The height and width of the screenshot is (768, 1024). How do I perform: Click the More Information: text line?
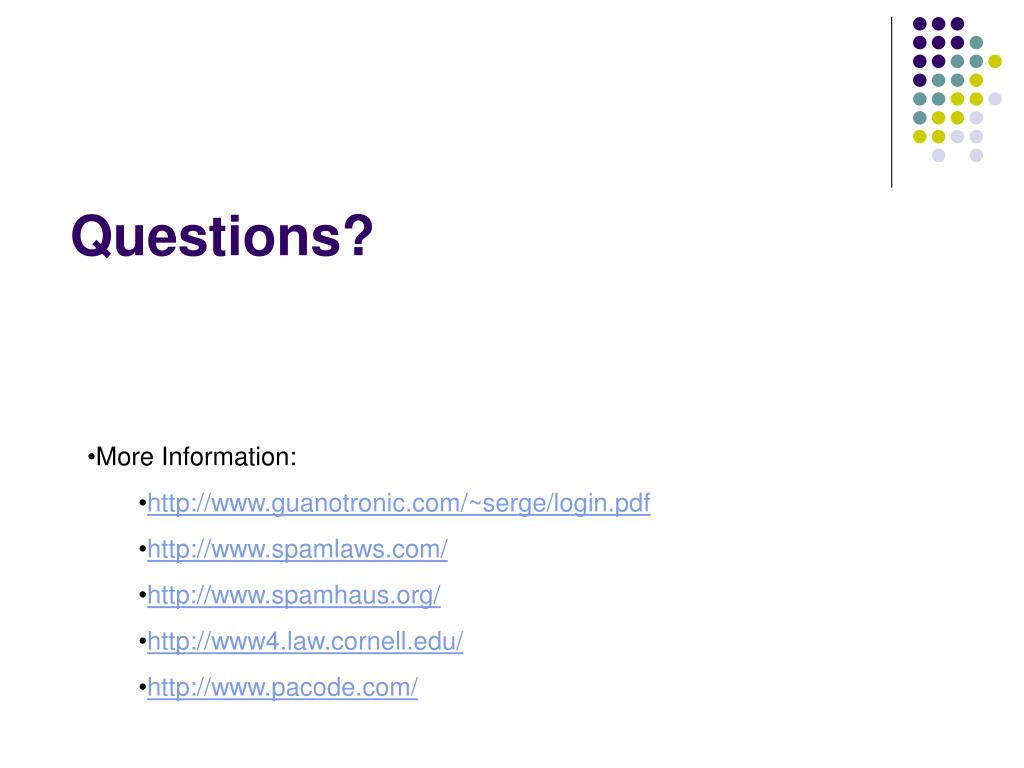coord(196,456)
